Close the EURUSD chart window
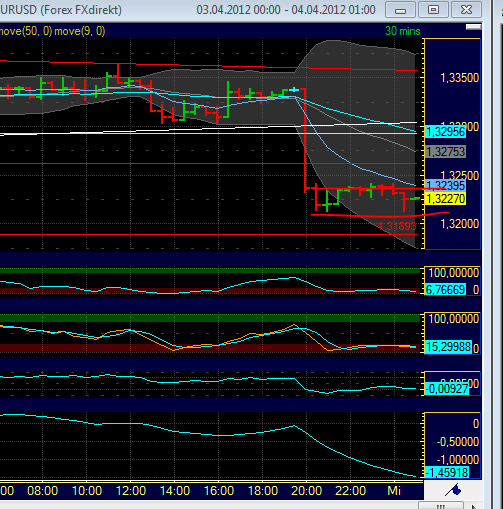 pyautogui.click(x=466, y=10)
